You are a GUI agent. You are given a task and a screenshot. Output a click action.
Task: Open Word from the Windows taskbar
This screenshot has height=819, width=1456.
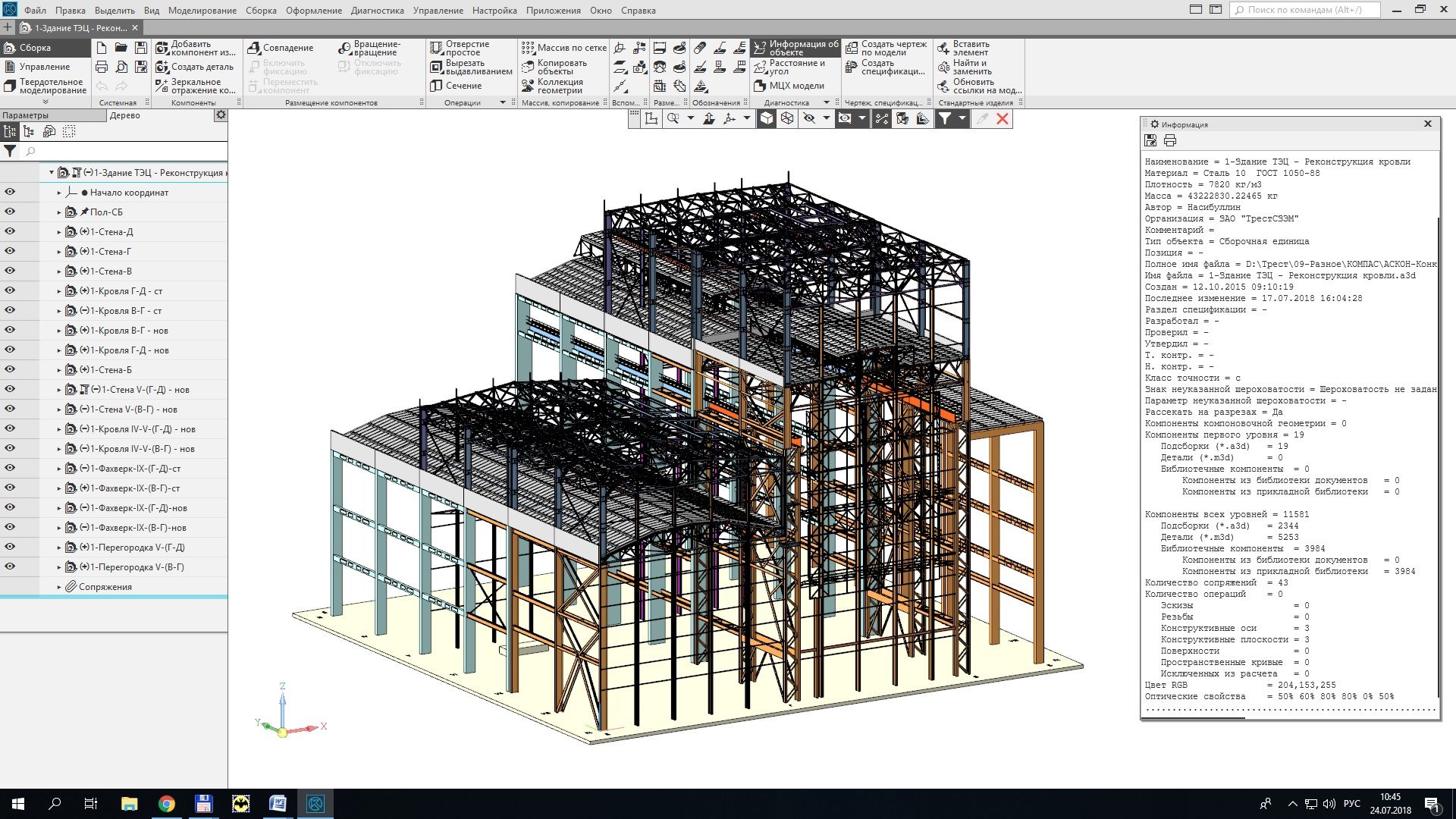(x=278, y=804)
